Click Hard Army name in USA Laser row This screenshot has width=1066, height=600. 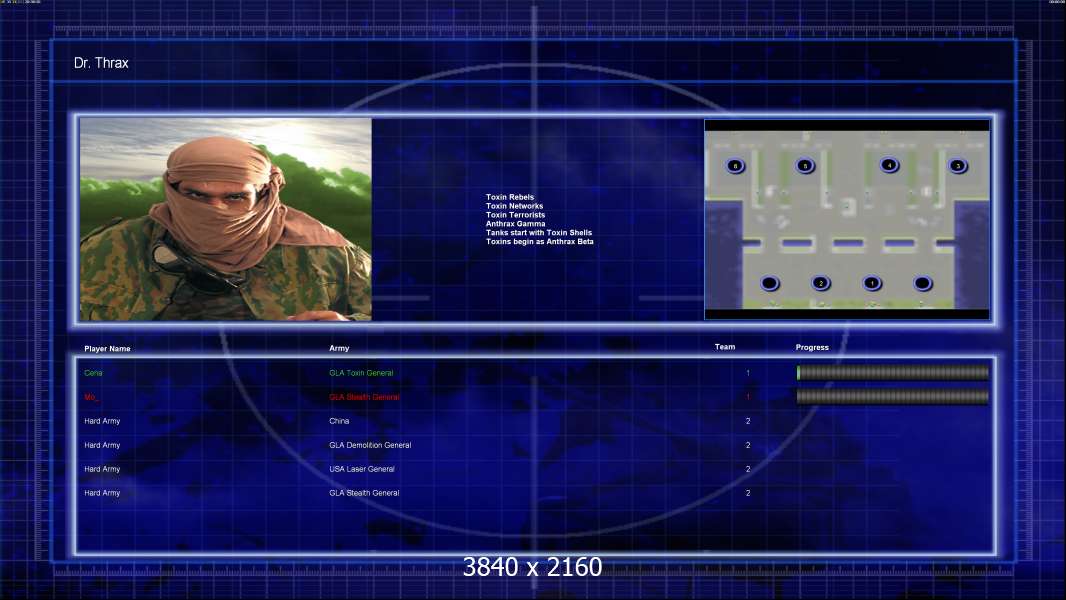102,469
